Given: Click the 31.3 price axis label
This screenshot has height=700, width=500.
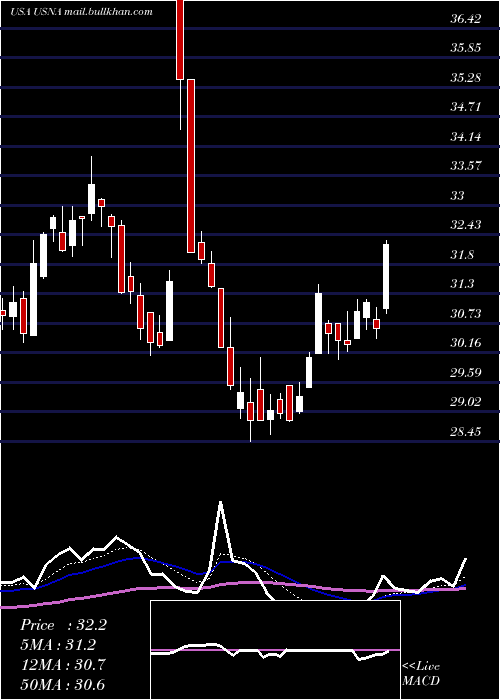Looking at the screenshot, I should coord(462,284).
